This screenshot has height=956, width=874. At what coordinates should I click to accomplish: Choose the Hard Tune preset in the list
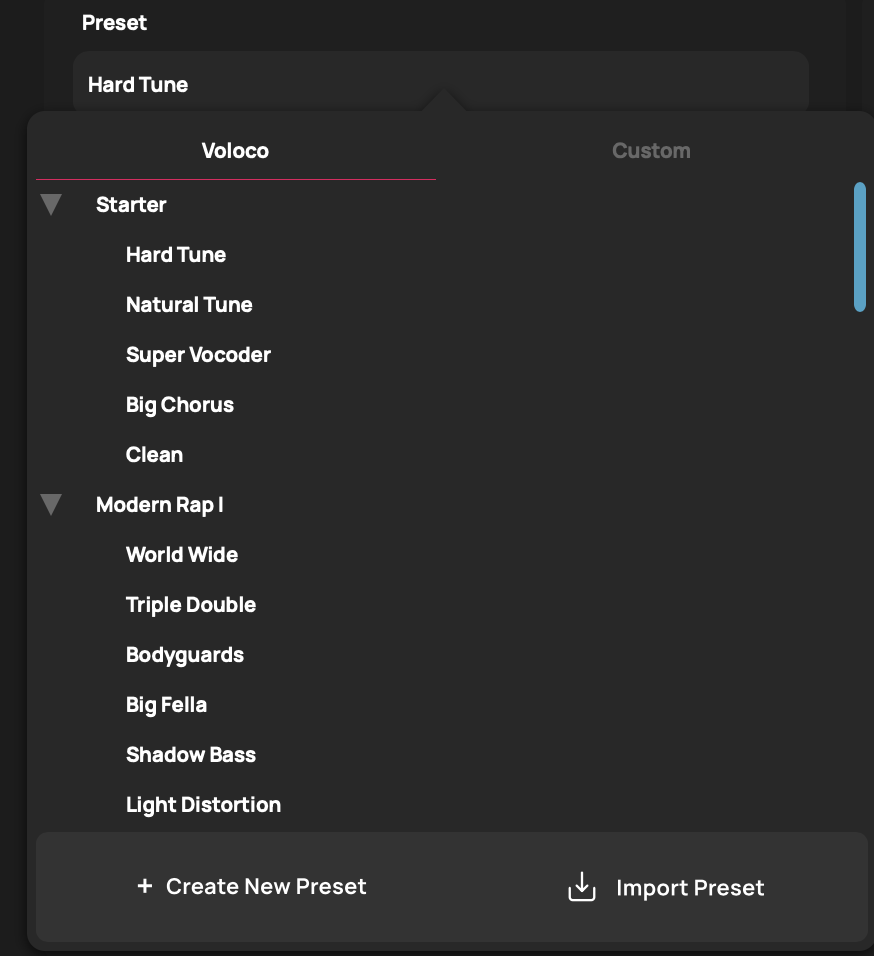pyautogui.click(x=176, y=255)
